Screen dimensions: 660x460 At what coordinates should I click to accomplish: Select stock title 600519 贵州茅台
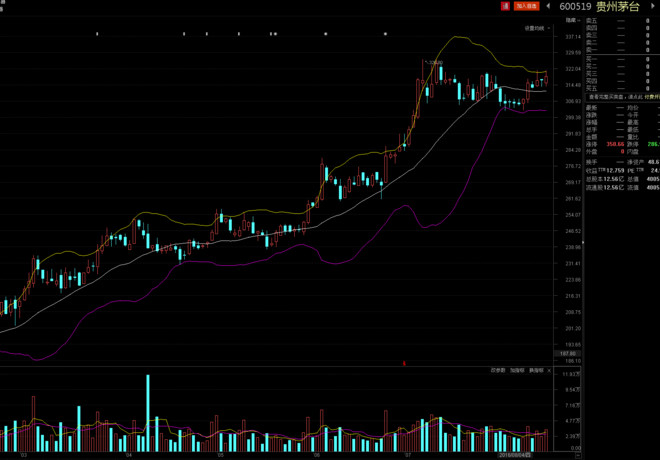(599, 6)
